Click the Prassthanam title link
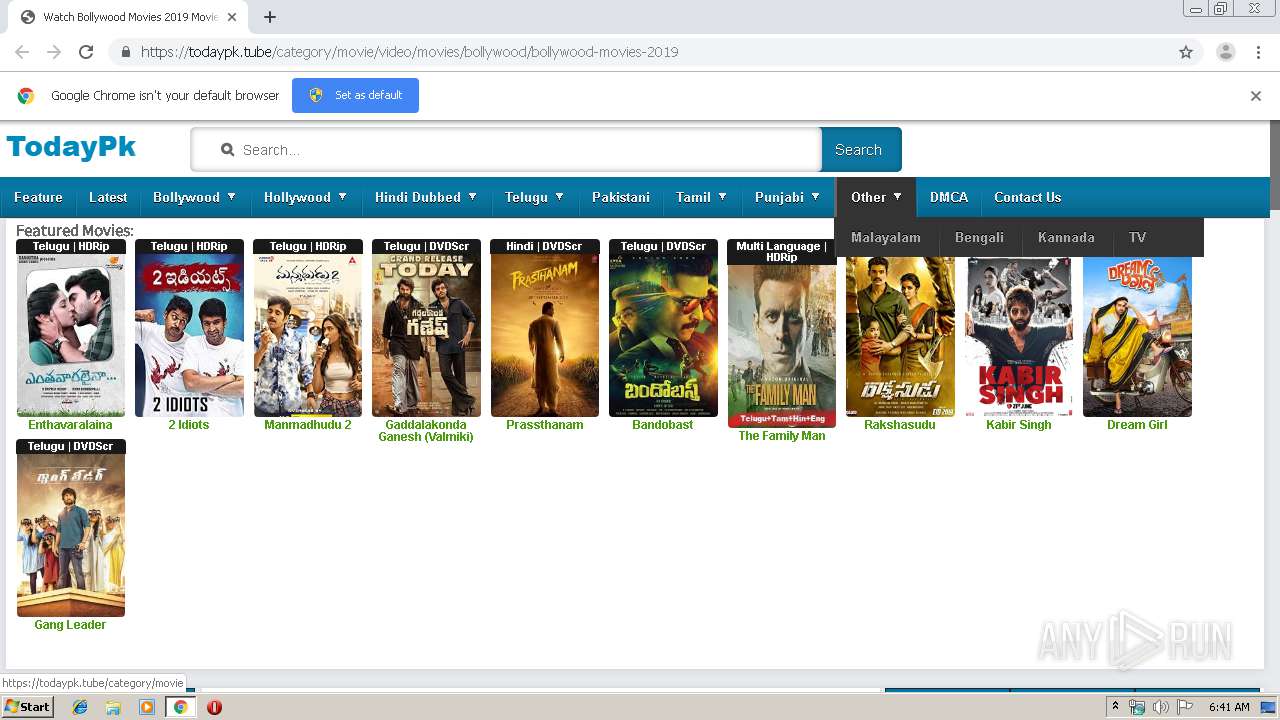 pos(544,425)
